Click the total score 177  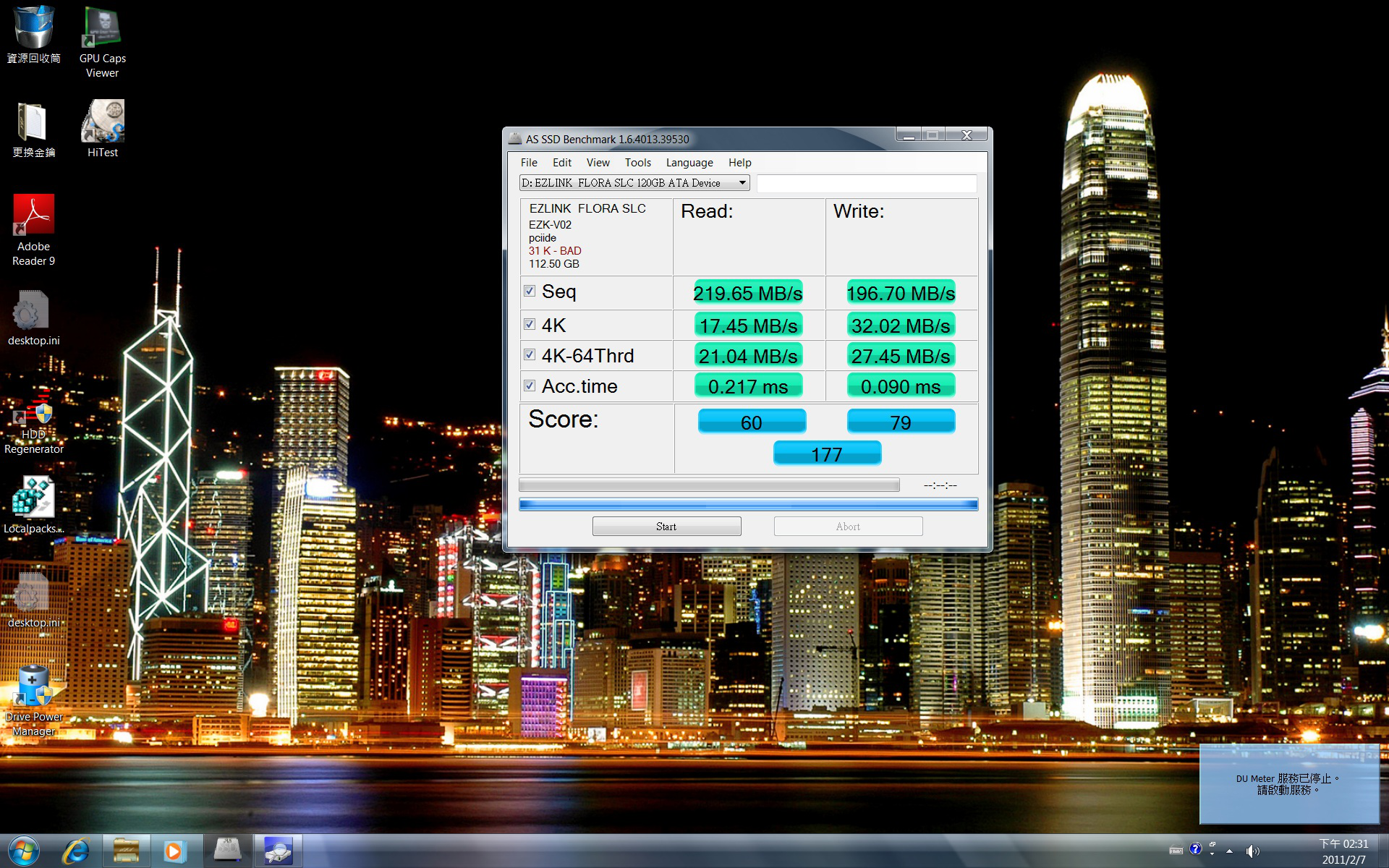827,454
